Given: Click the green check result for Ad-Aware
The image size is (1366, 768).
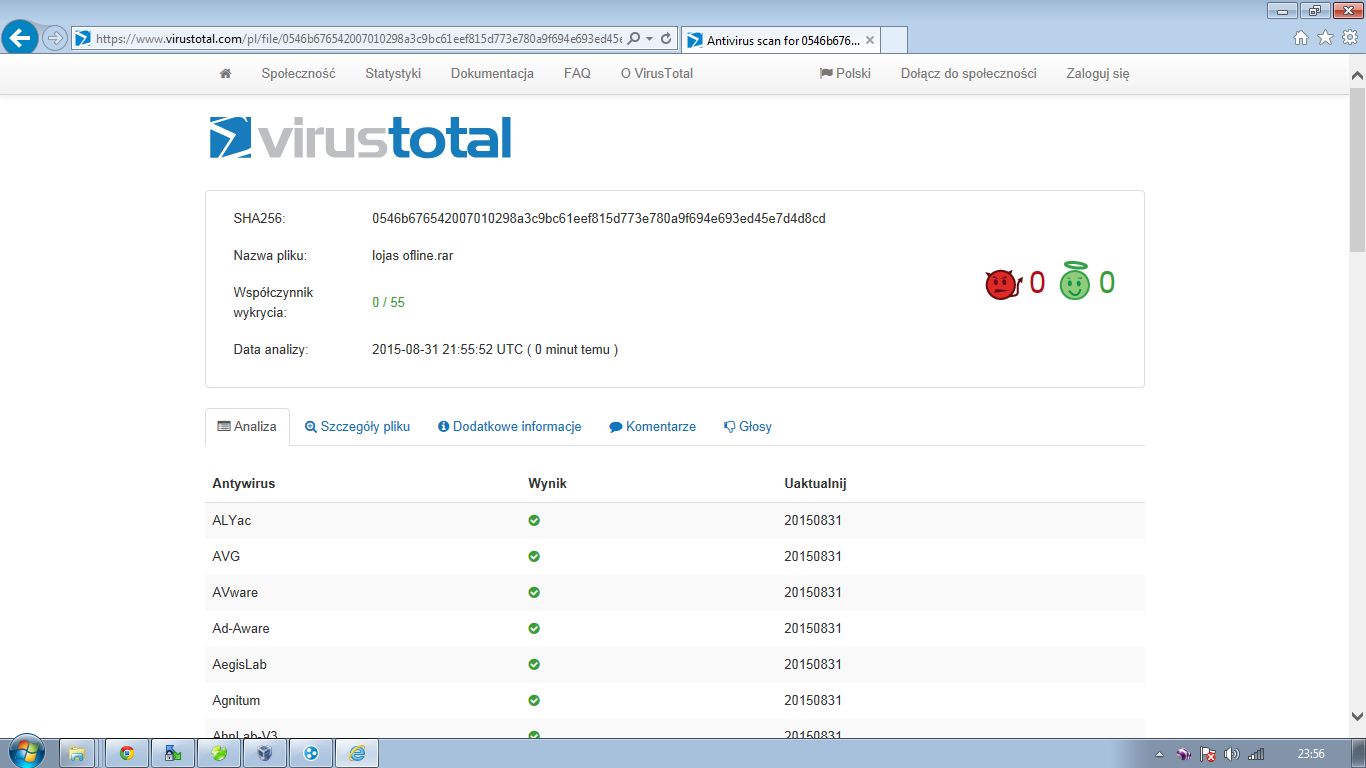Looking at the screenshot, I should (534, 628).
